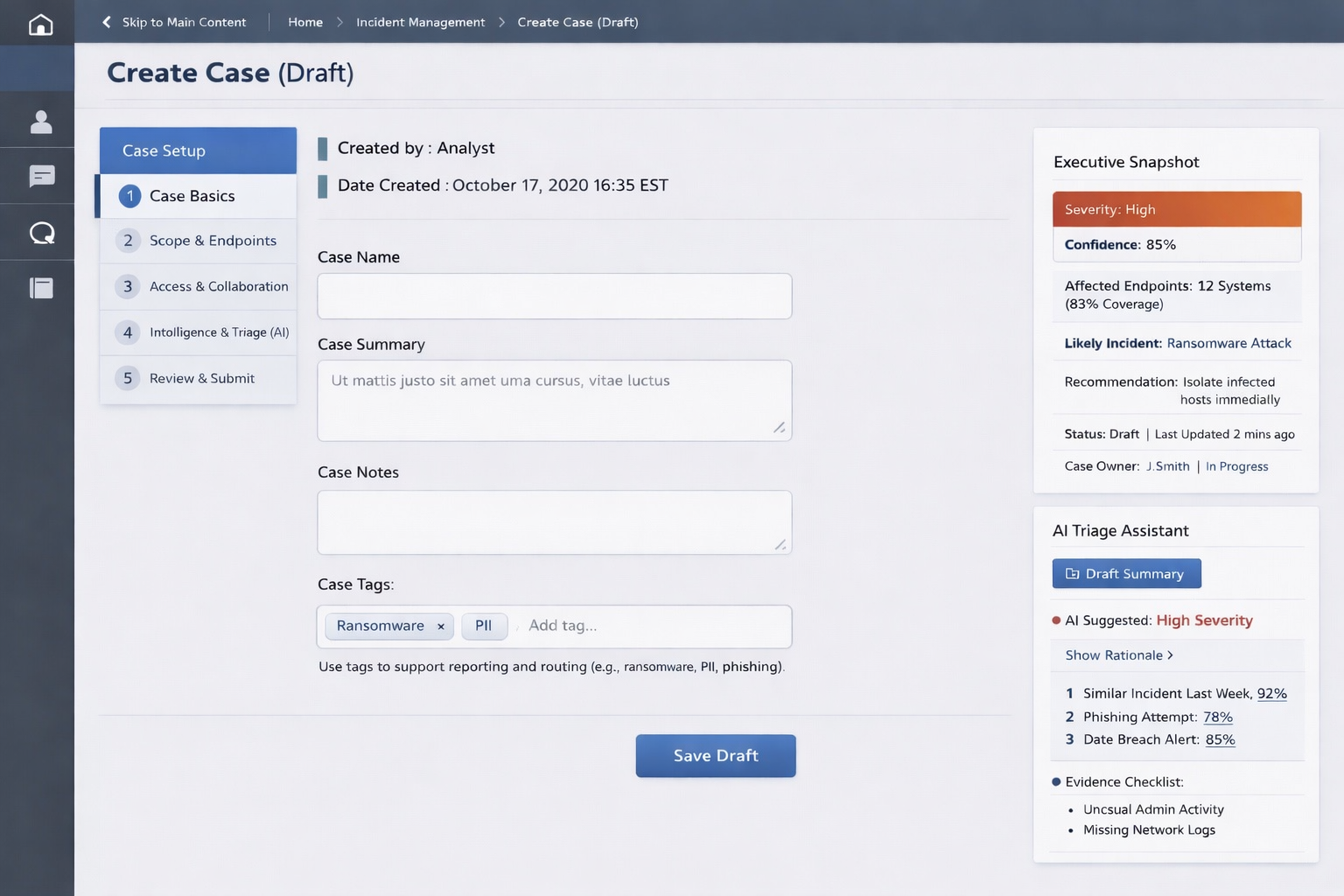Open the messages sidebar icon
1344x896 pixels.
(x=41, y=177)
